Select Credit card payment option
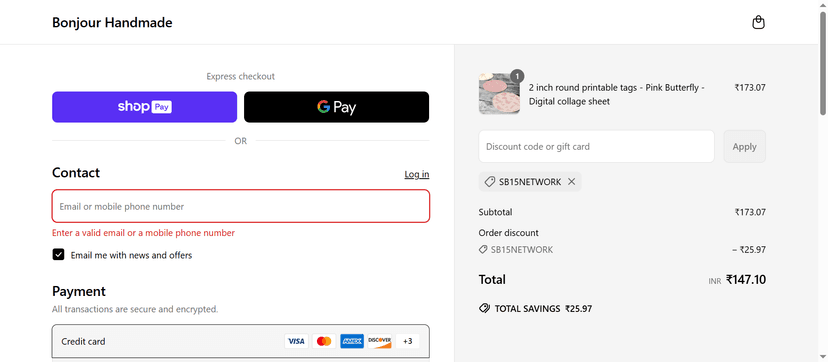The image size is (828, 362). point(241,341)
